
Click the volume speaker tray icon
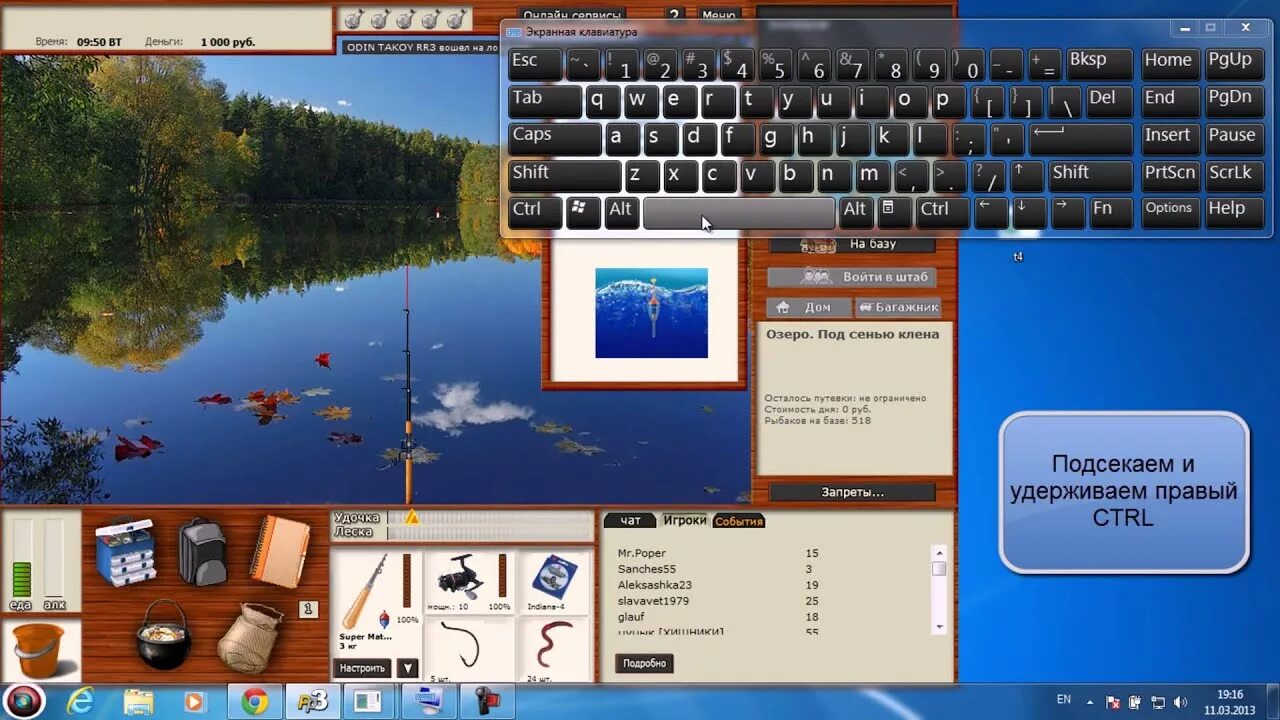click(1180, 702)
